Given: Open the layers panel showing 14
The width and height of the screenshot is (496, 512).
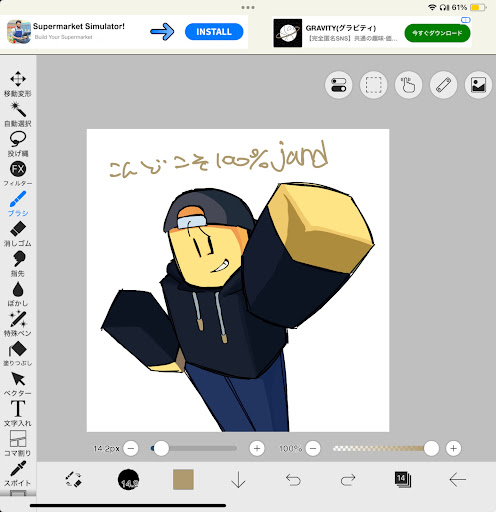Looking at the screenshot, I should (403, 480).
